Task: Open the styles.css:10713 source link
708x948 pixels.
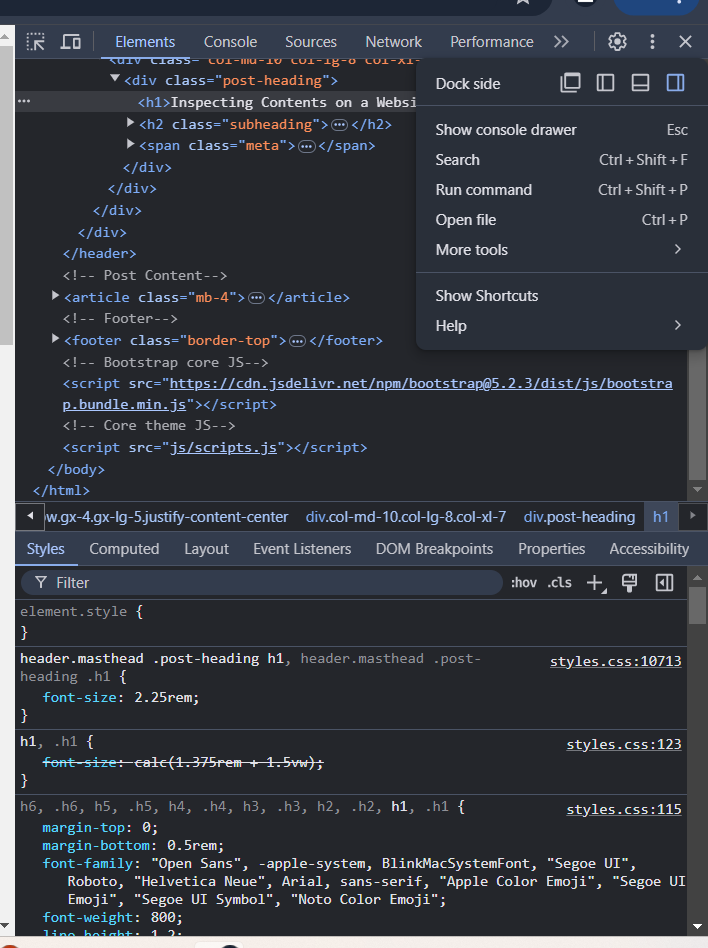Action: click(615, 662)
